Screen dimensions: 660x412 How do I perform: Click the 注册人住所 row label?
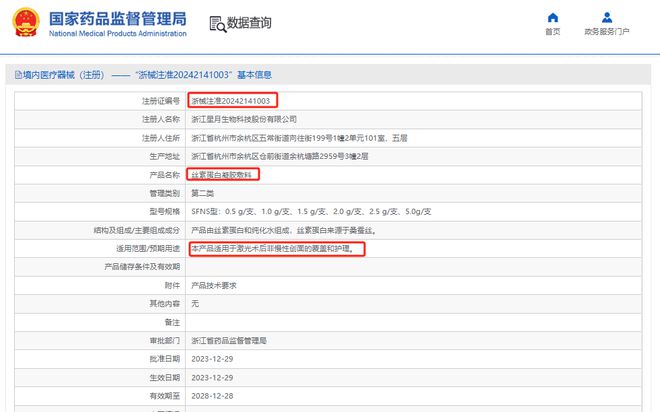pos(161,138)
